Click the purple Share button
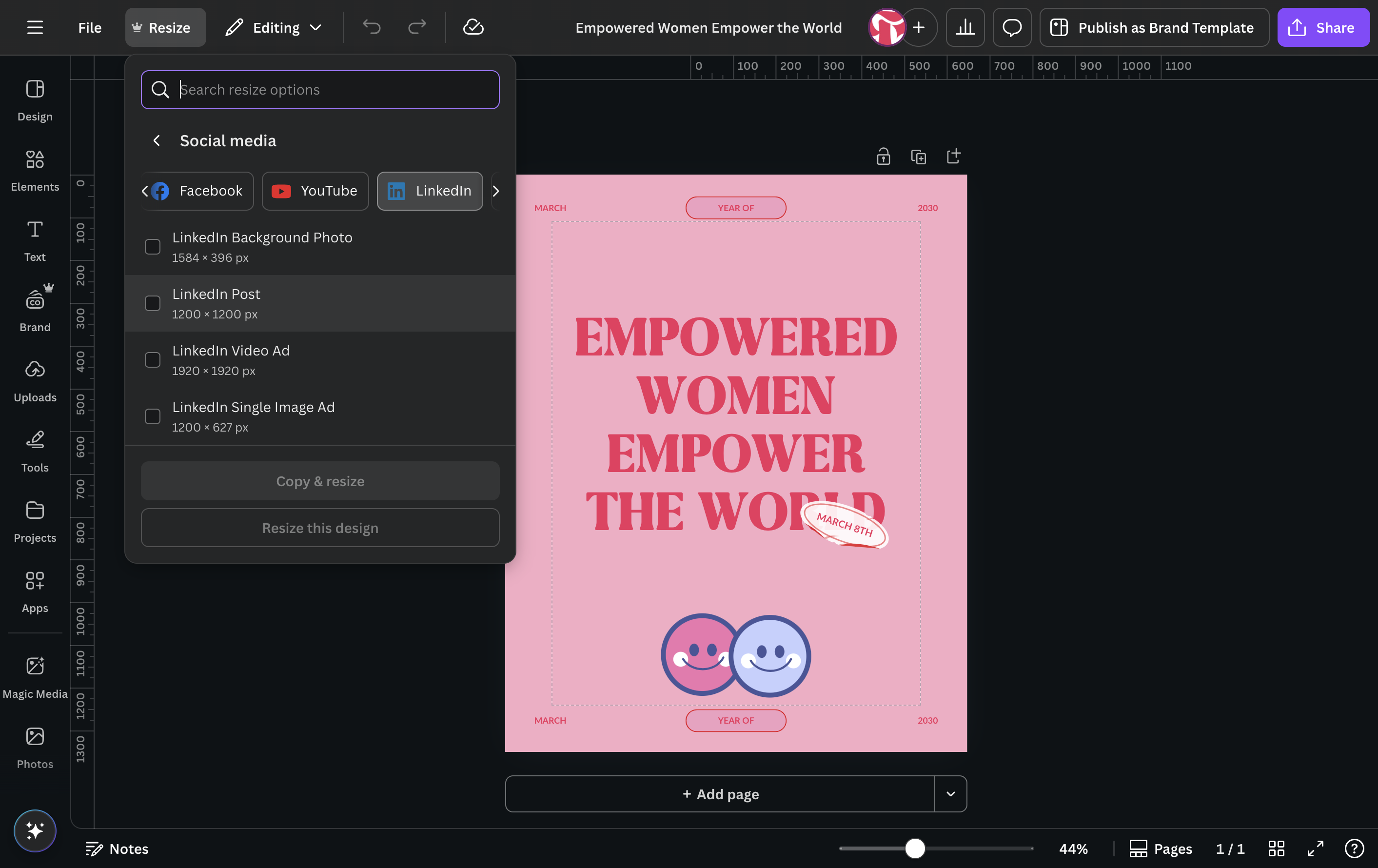The width and height of the screenshot is (1378, 868). (x=1323, y=27)
